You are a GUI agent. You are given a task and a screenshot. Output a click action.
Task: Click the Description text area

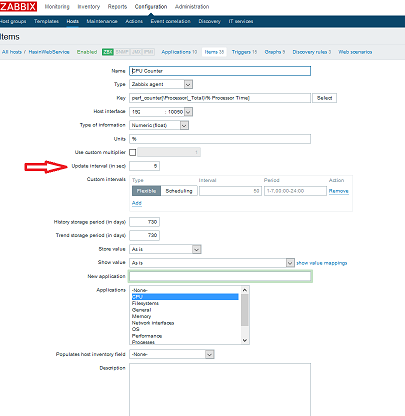[x=220, y=389]
